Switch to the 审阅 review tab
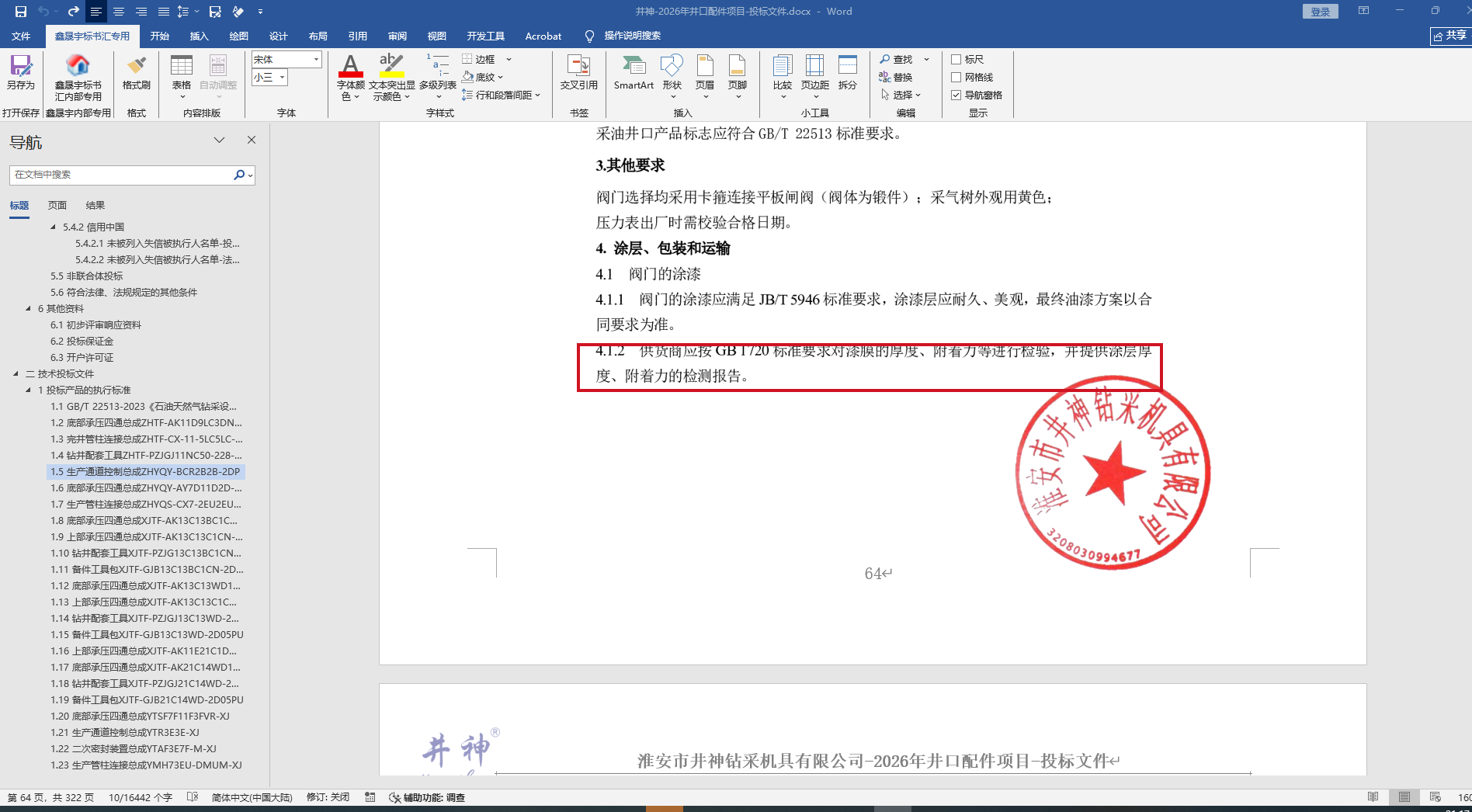1472x812 pixels. (398, 36)
